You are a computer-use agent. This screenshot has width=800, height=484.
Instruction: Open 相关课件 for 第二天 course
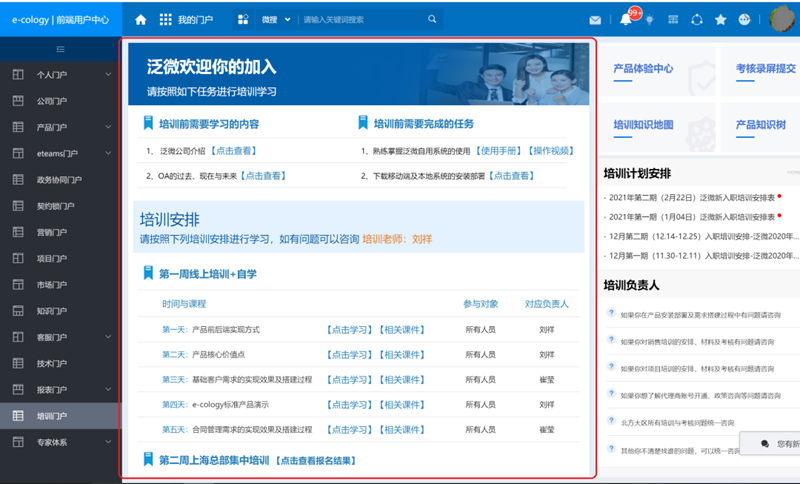tap(402, 355)
